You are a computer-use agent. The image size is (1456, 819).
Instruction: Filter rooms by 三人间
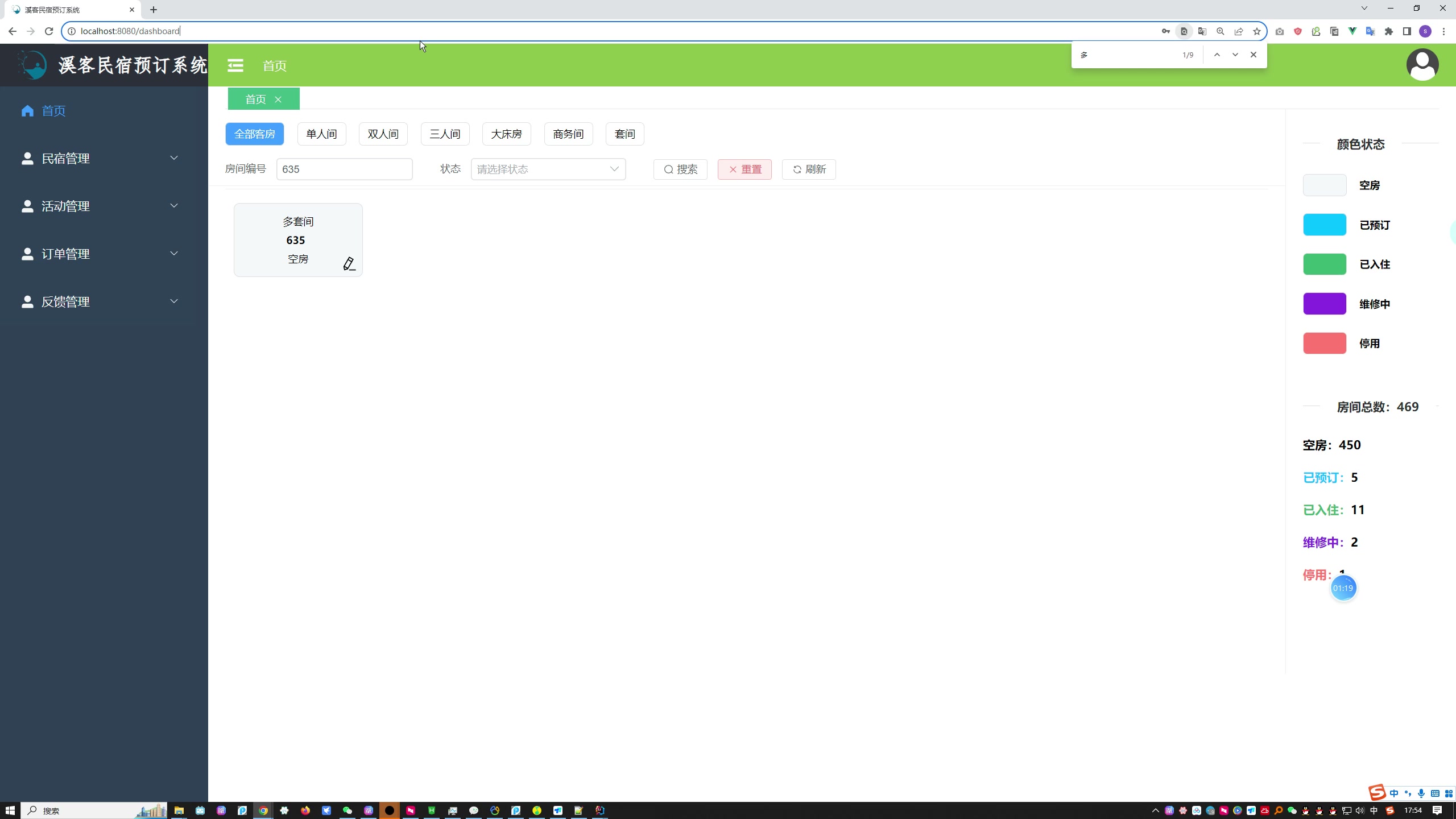coord(445,134)
